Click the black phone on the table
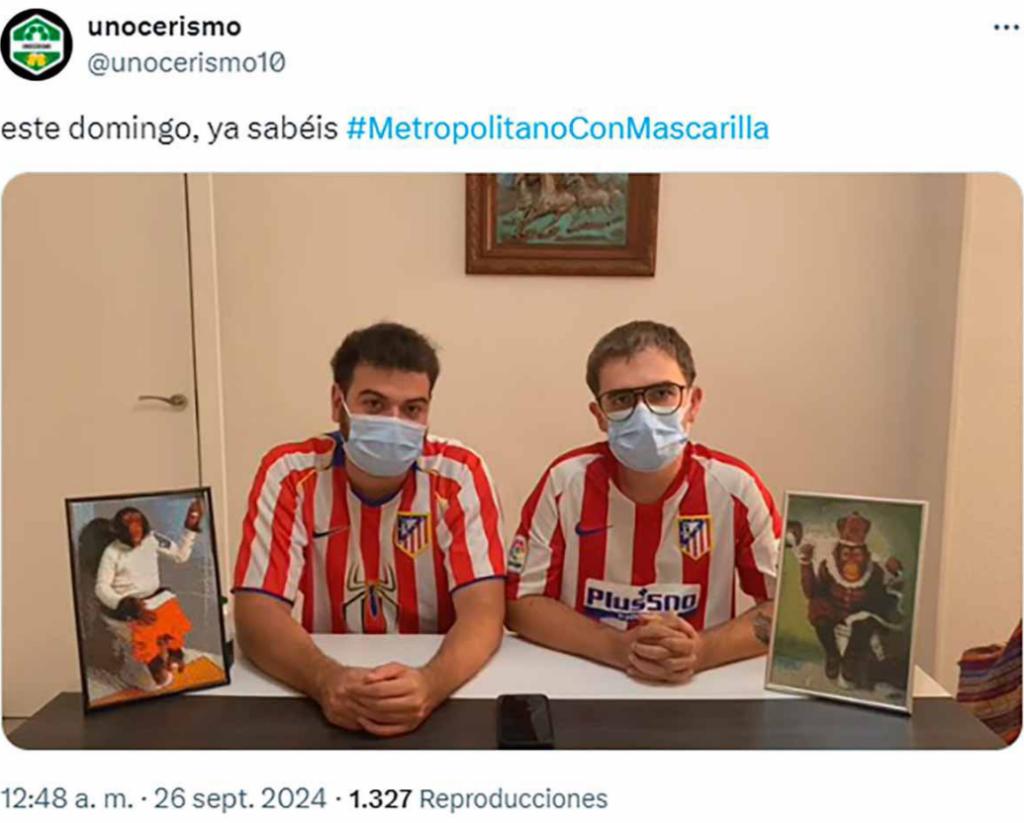This screenshot has width=1024, height=823. (525, 720)
